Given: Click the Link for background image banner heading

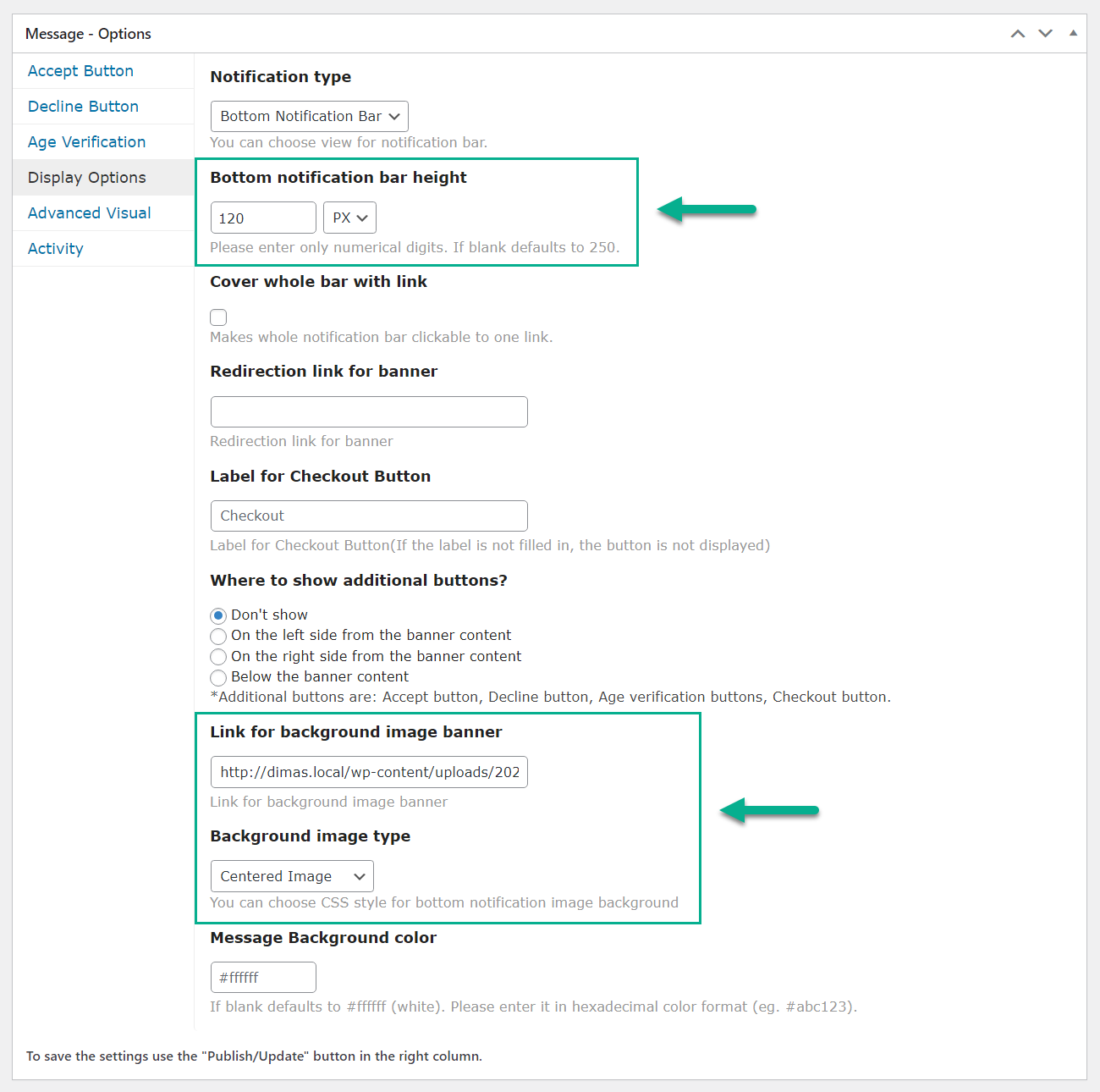Looking at the screenshot, I should (x=356, y=732).
